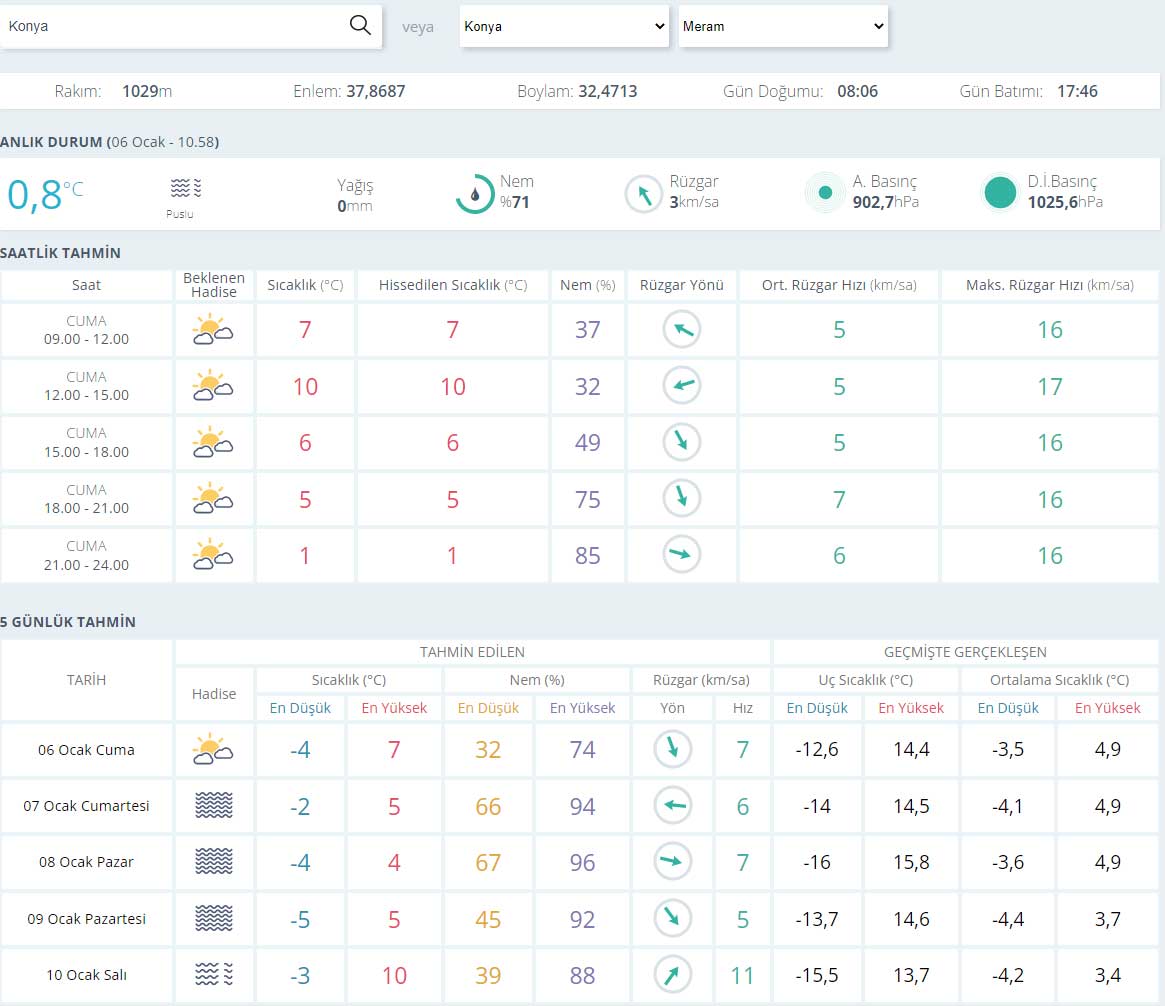
Task: Click the TAHMİN EDİLEN header
Action: pyautogui.click(x=473, y=652)
